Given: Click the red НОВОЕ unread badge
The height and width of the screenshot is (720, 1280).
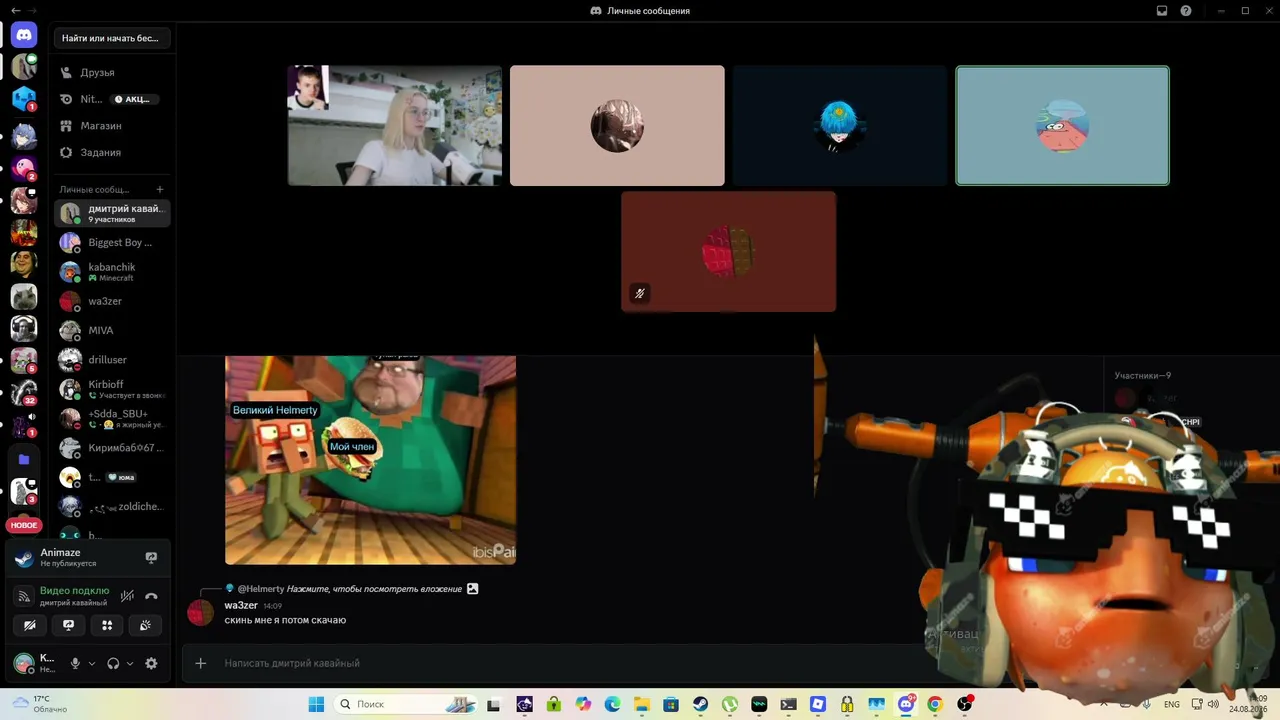Looking at the screenshot, I should (x=24, y=525).
